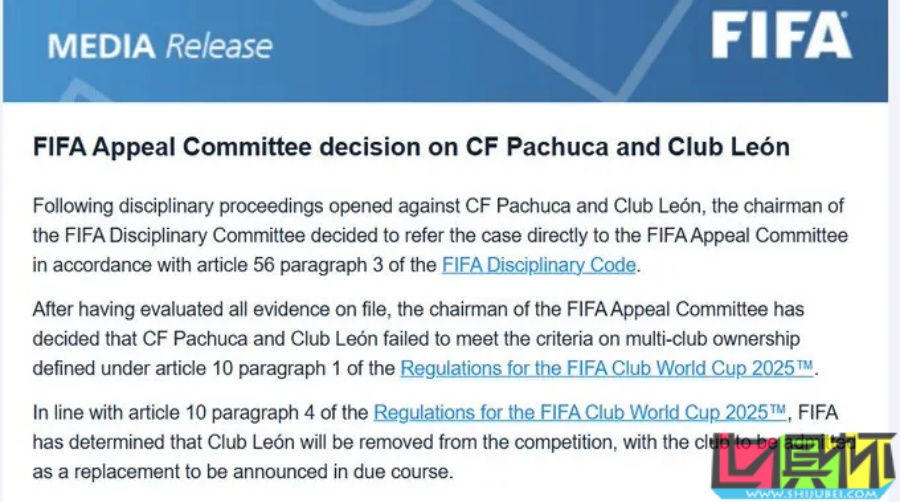Open the Regulations link following "article 10 paragraph 4"
The height and width of the screenshot is (502, 900).
580,412
